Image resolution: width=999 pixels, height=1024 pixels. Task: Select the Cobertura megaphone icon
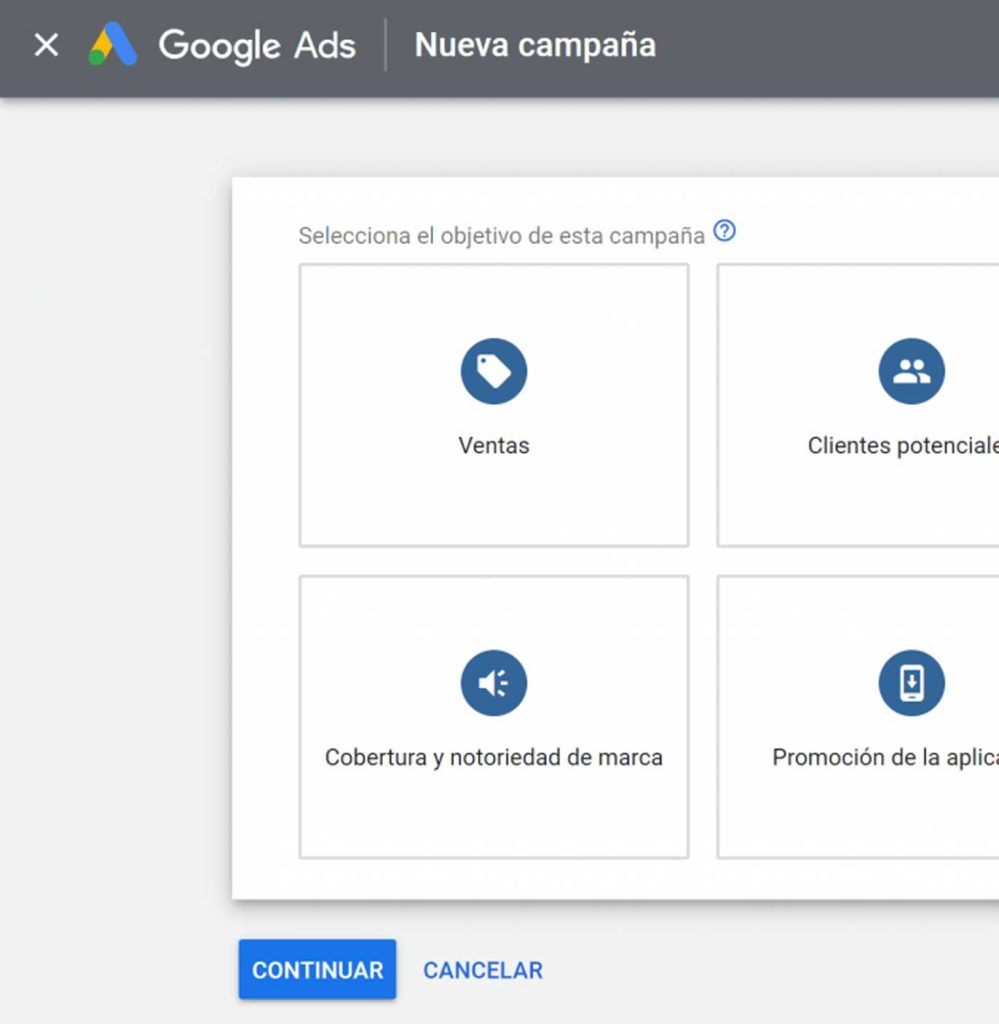pos(494,682)
